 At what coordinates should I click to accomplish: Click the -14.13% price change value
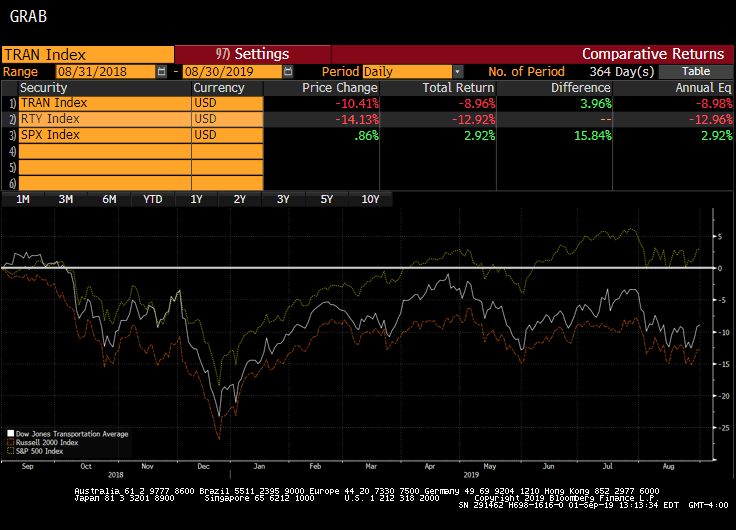coord(357,120)
